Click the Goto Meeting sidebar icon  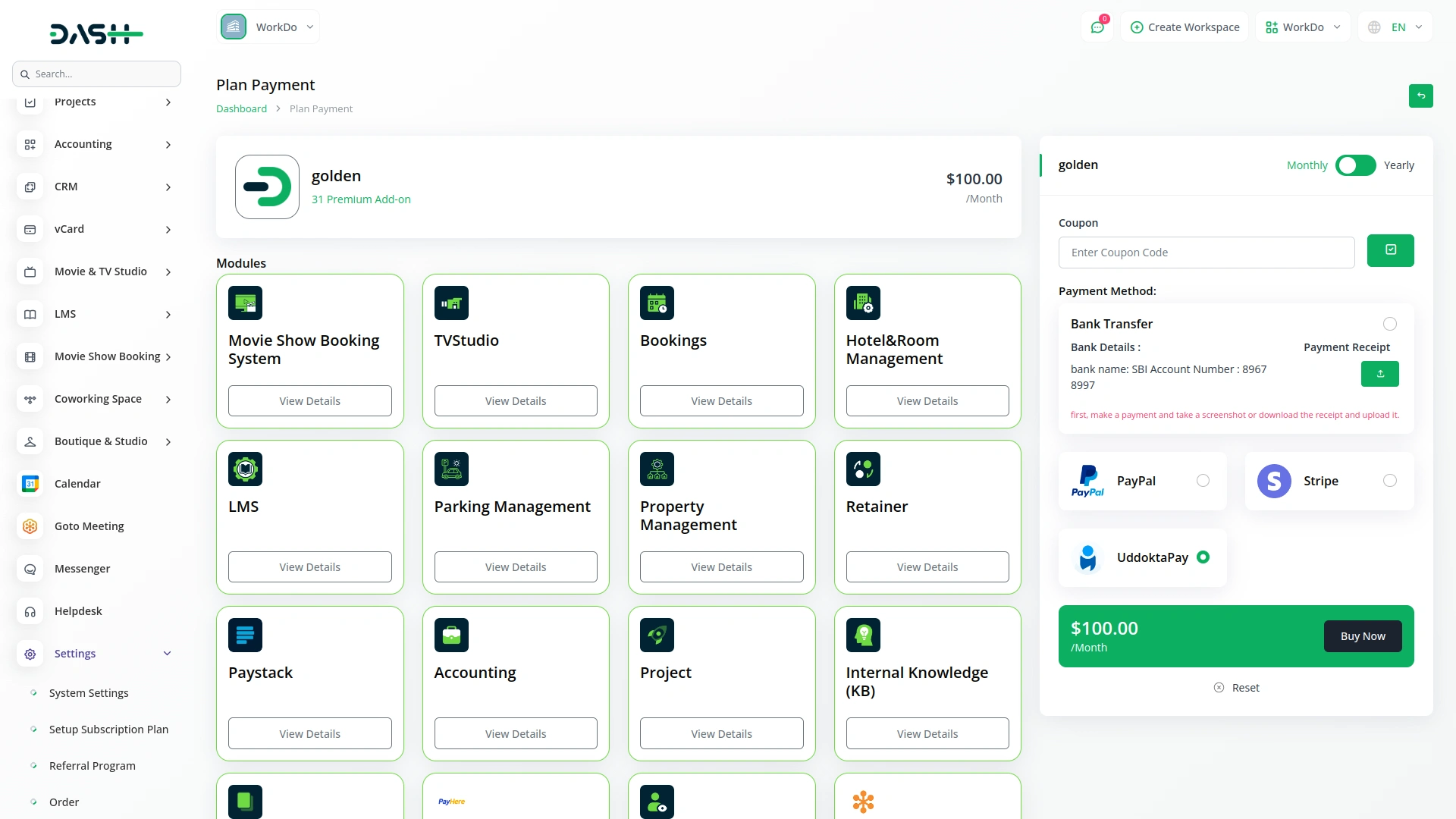(x=30, y=526)
